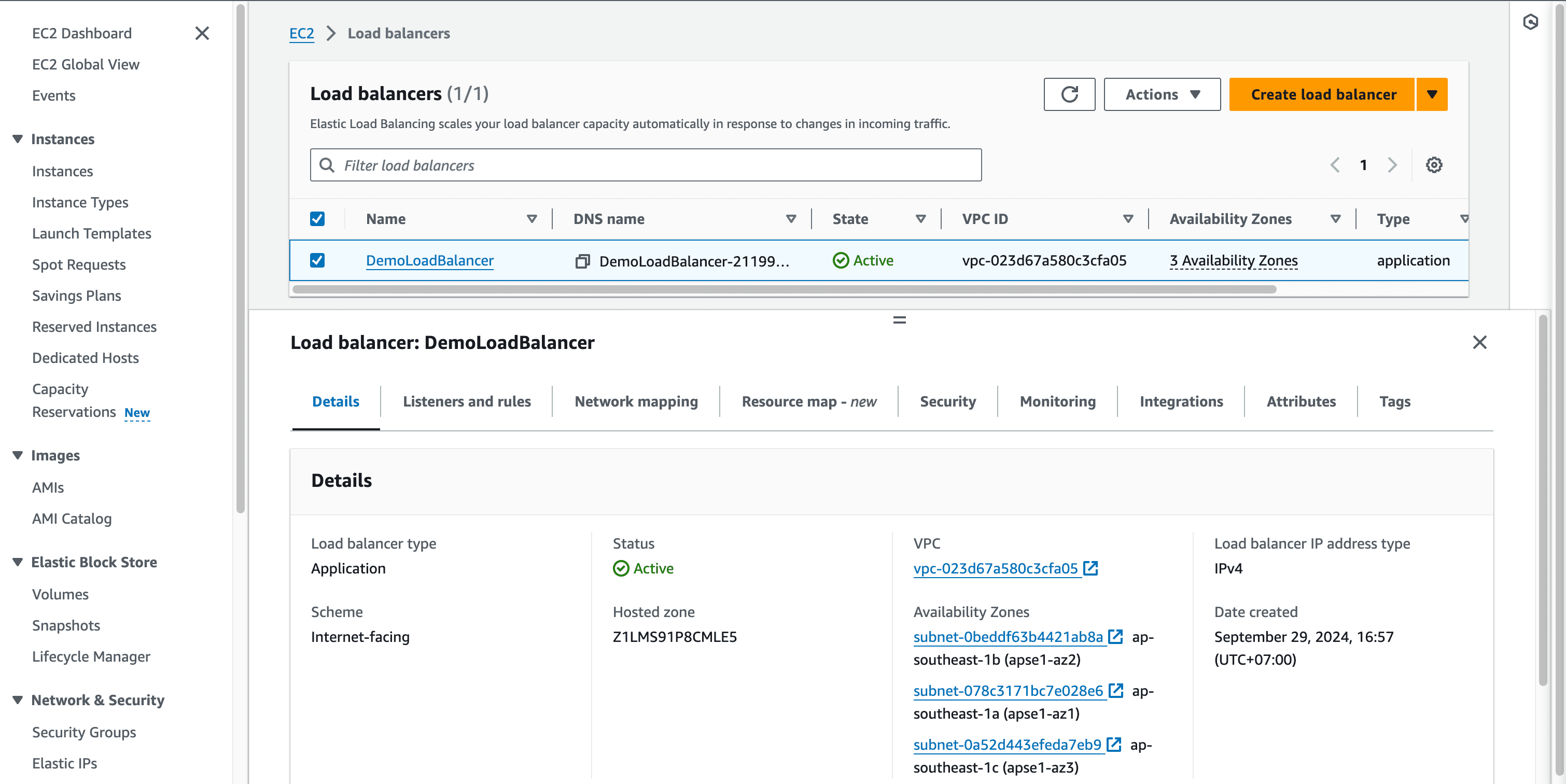
Task: Click the refresh load balancers icon
Action: pos(1069,94)
